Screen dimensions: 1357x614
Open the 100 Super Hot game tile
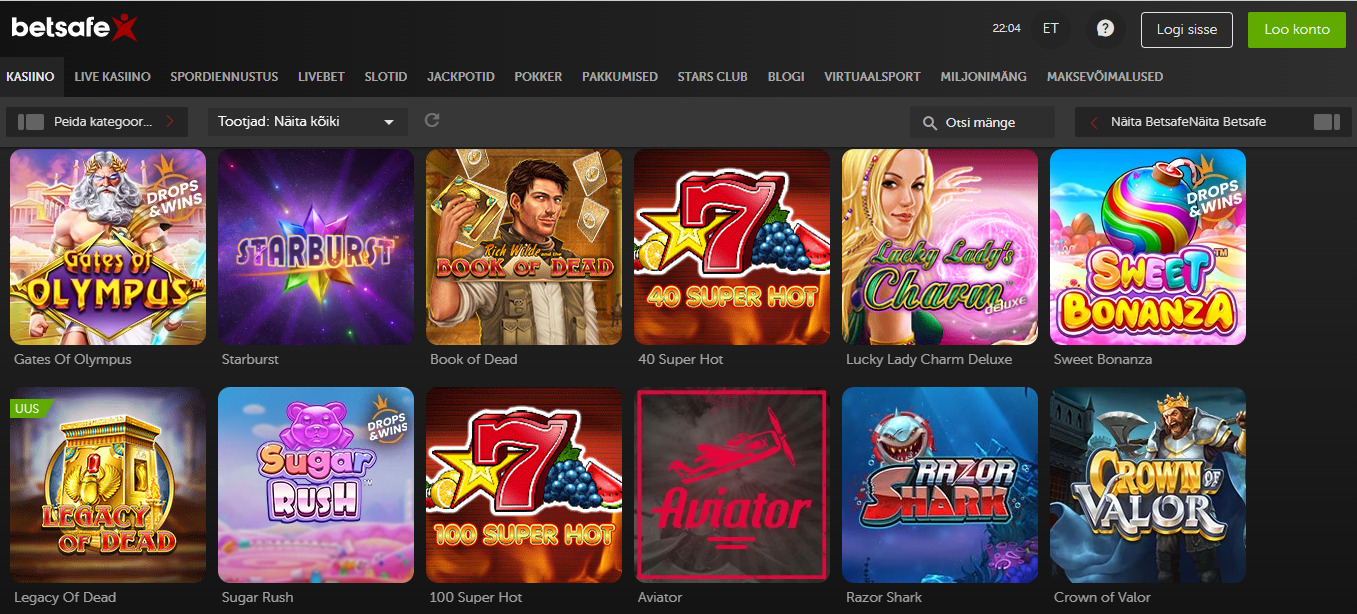[524, 485]
